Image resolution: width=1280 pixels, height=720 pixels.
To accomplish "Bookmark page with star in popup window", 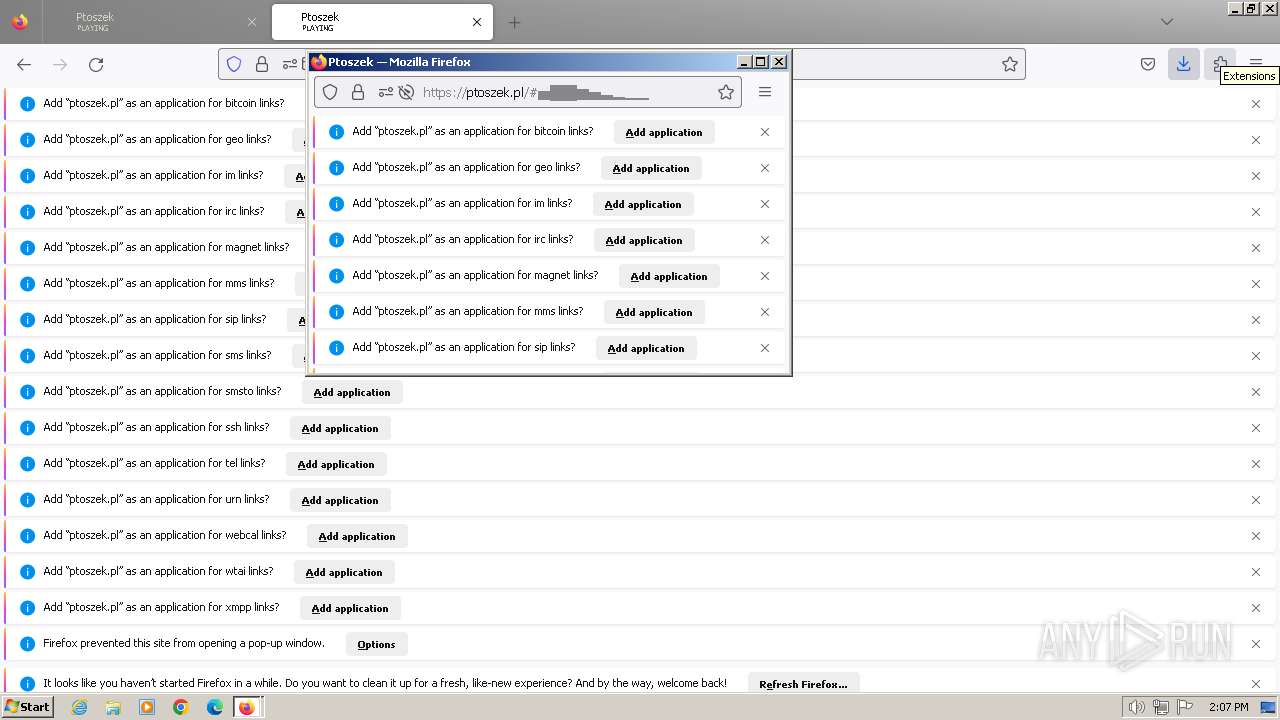I will pyautogui.click(x=726, y=92).
